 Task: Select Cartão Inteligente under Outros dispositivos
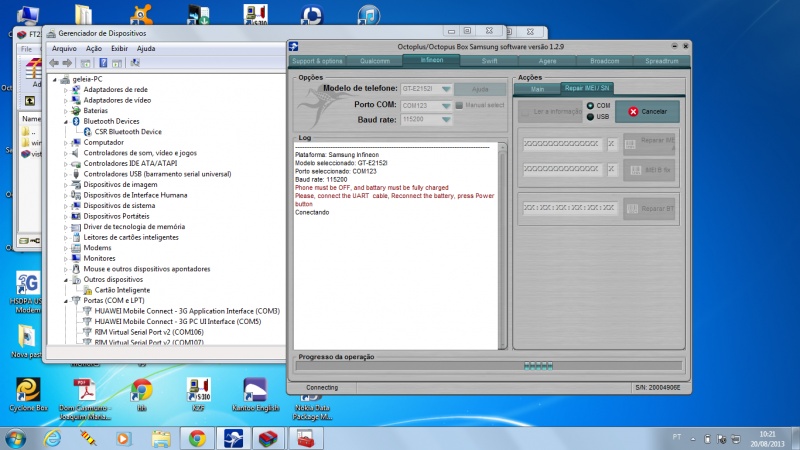click(122, 290)
